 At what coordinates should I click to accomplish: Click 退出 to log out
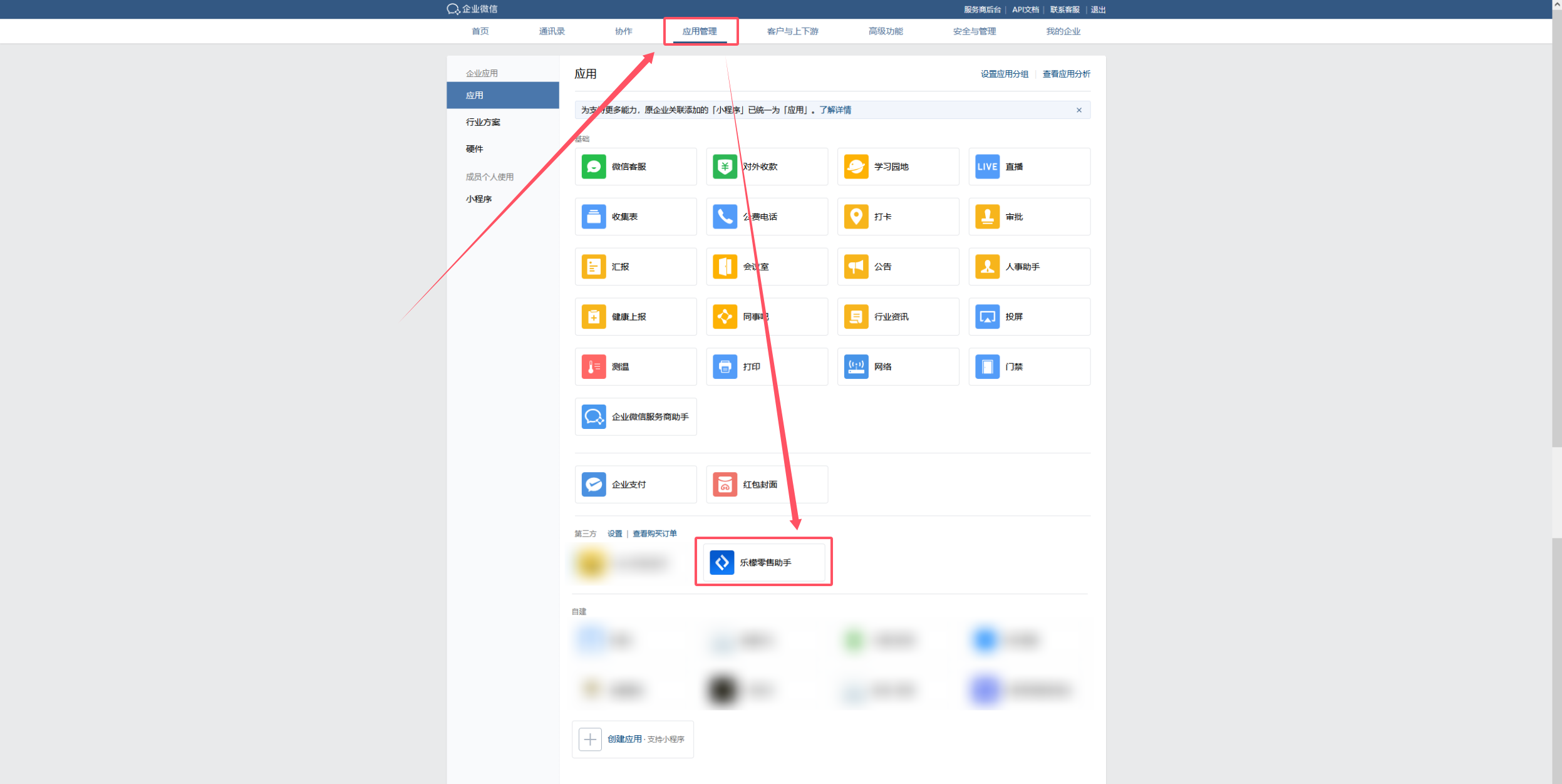point(1098,9)
